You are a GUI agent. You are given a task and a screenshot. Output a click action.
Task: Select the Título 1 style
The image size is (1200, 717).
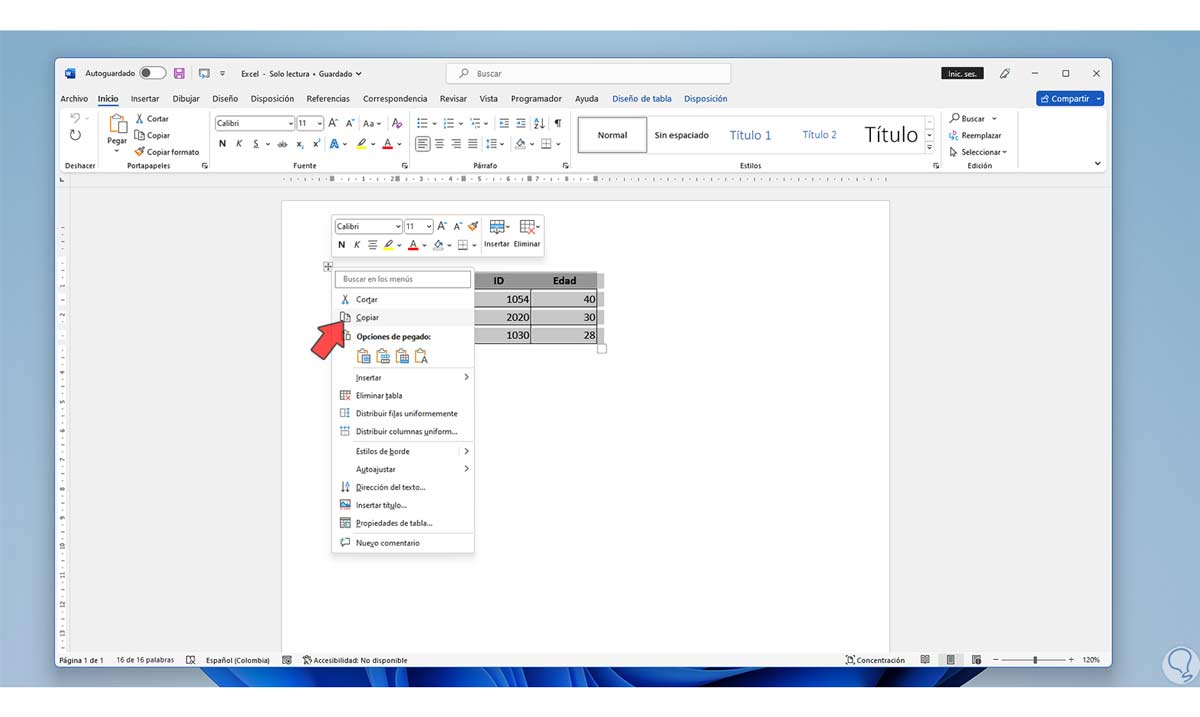(x=750, y=135)
